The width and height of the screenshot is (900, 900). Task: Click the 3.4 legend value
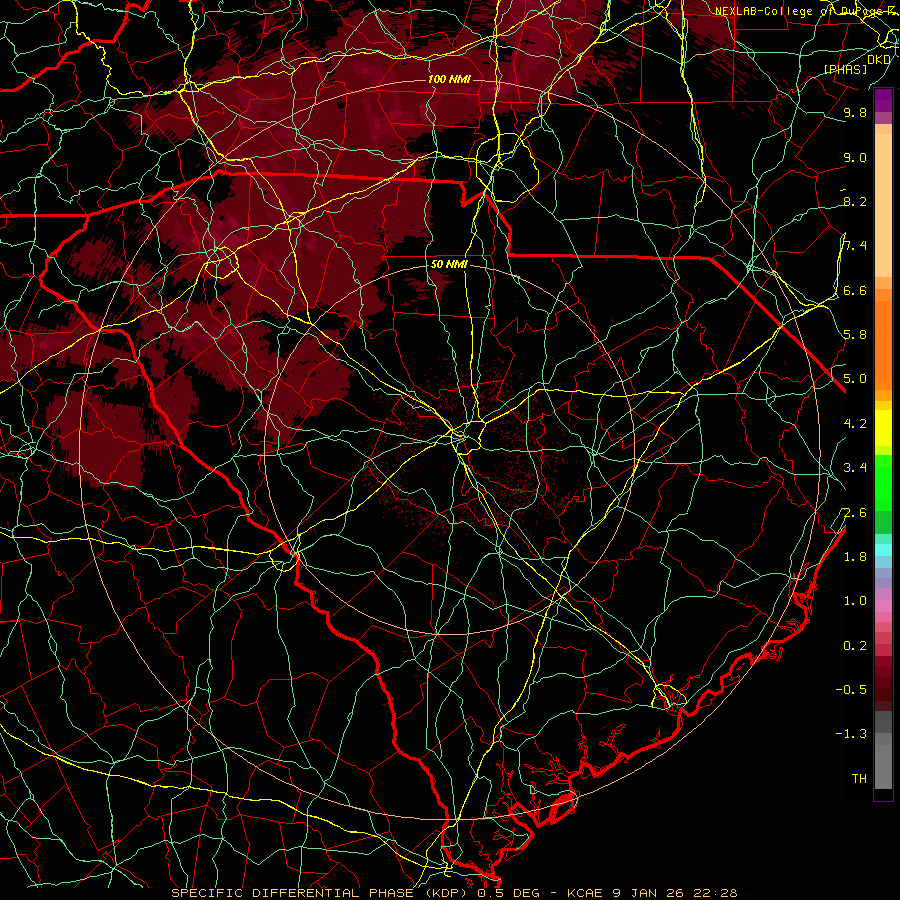coord(855,468)
